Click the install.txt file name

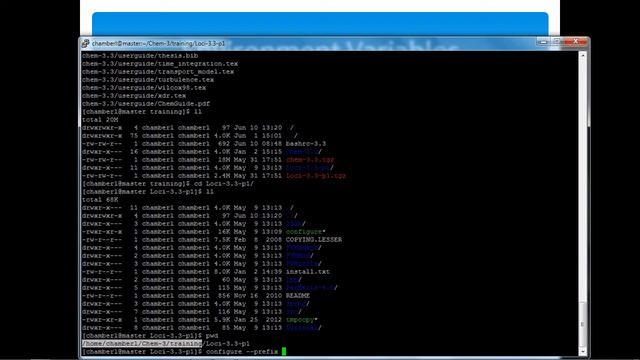308,272
